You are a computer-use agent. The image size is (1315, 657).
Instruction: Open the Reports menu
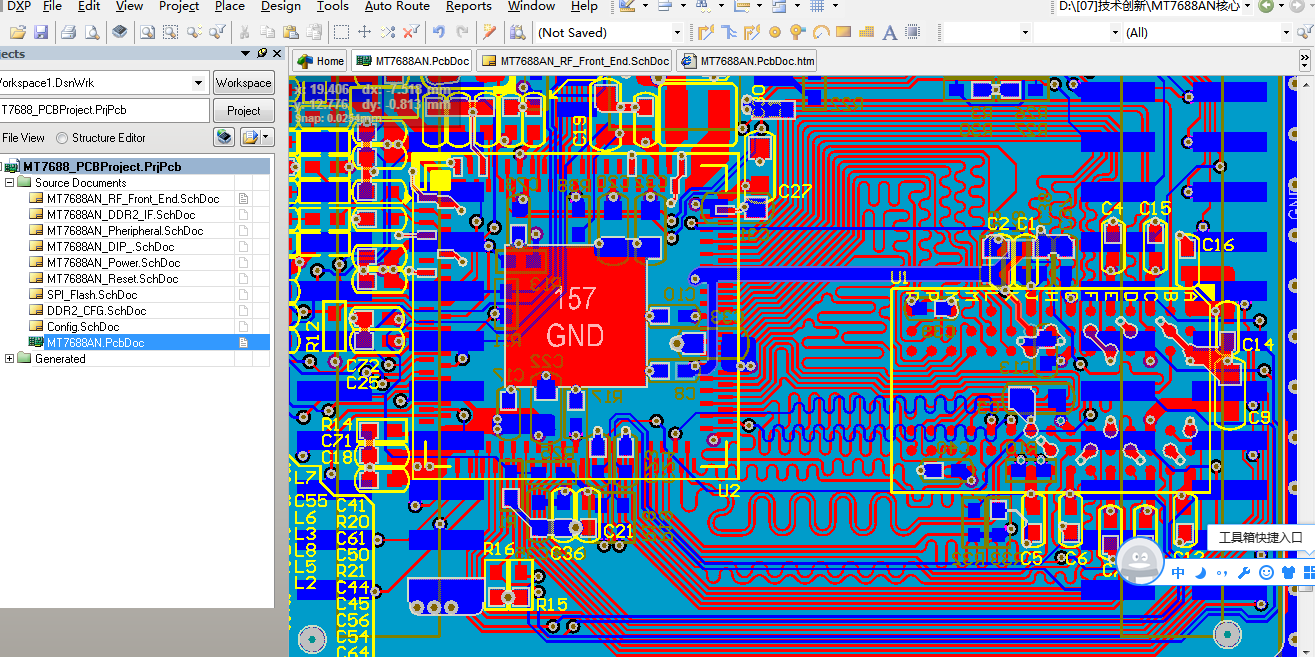pos(469,6)
